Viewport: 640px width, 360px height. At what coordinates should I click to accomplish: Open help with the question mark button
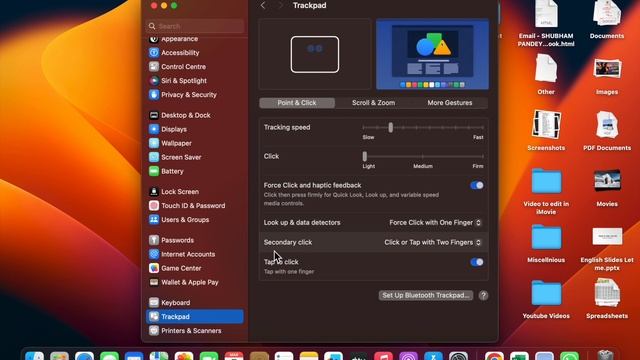[x=483, y=295]
